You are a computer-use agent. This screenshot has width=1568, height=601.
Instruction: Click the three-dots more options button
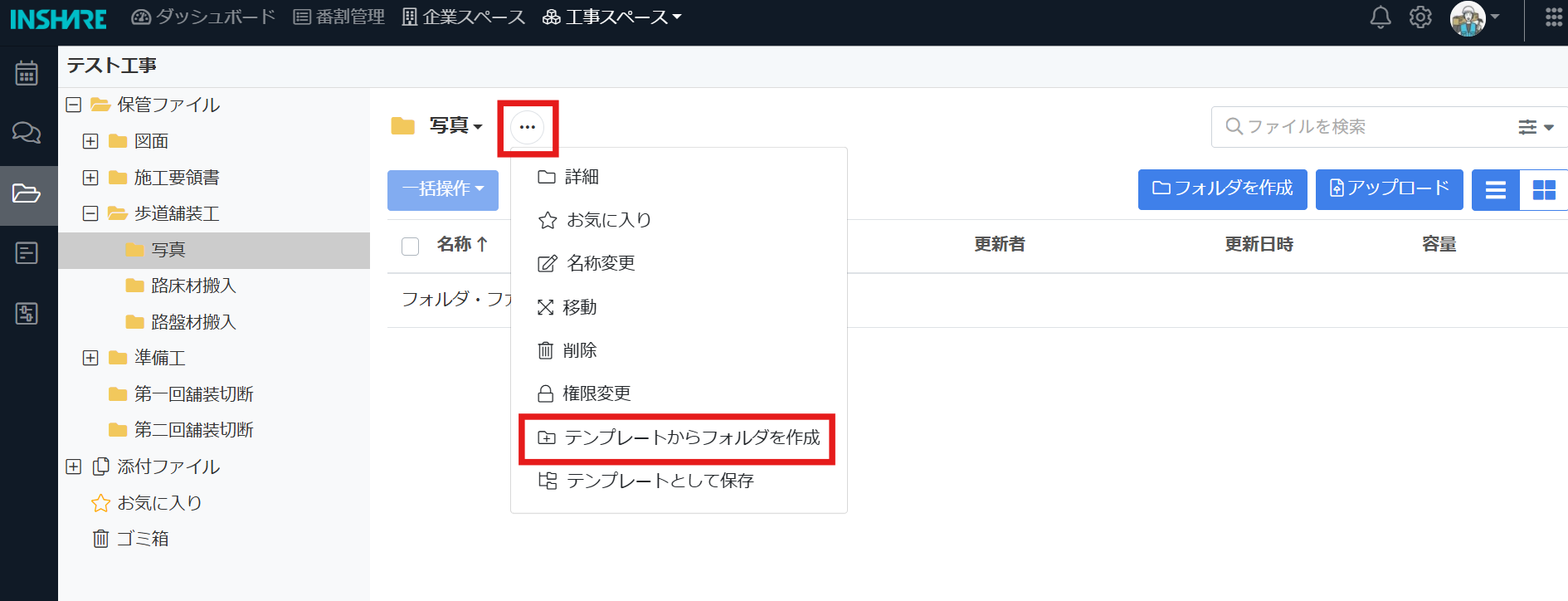pyautogui.click(x=528, y=127)
